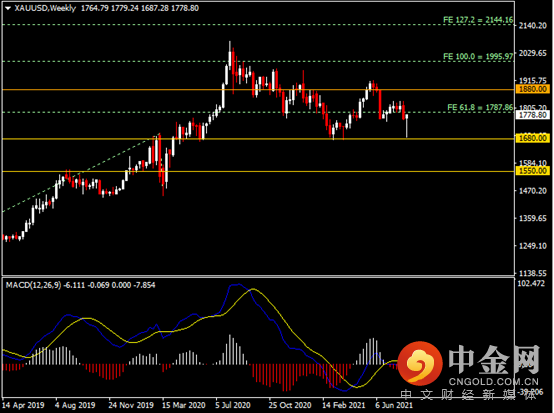Click the yellow 1550.00 price tag
This screenshot has height=413, width=554.
pyautogui.click(x=533, y=171)
